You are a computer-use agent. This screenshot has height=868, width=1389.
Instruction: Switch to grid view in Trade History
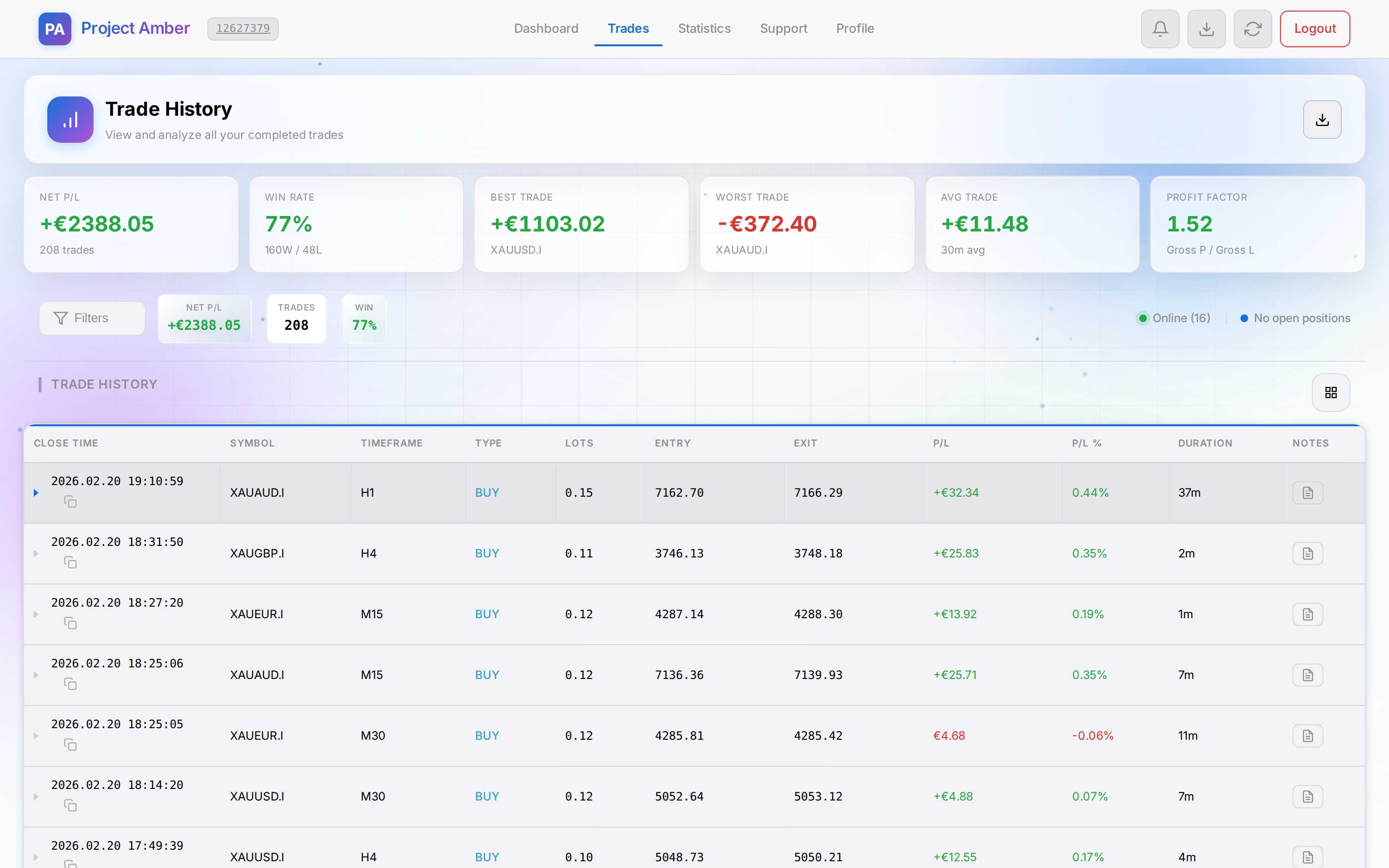(1331, 392)
